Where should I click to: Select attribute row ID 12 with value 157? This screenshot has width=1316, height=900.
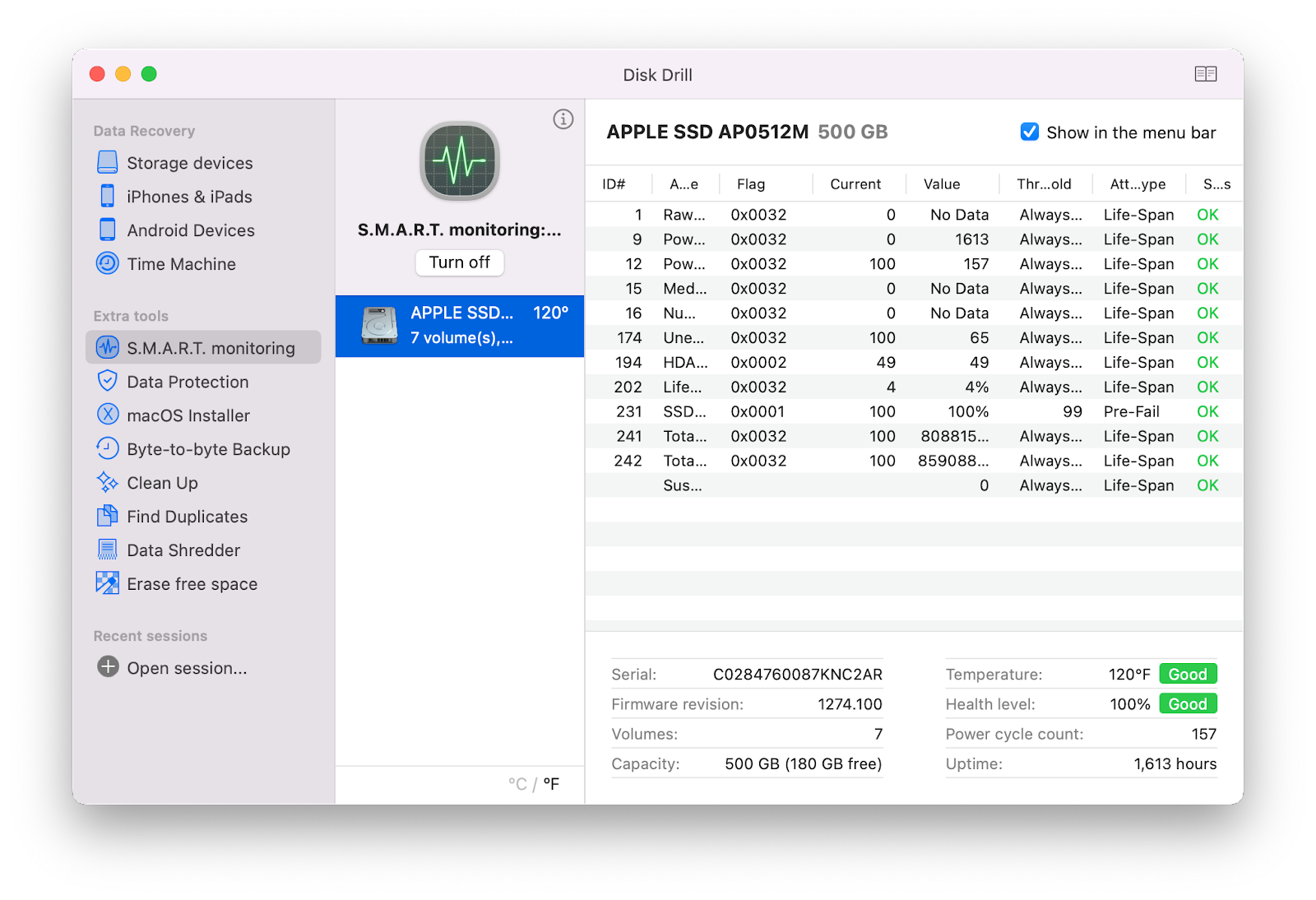click(x=914, y=263)
